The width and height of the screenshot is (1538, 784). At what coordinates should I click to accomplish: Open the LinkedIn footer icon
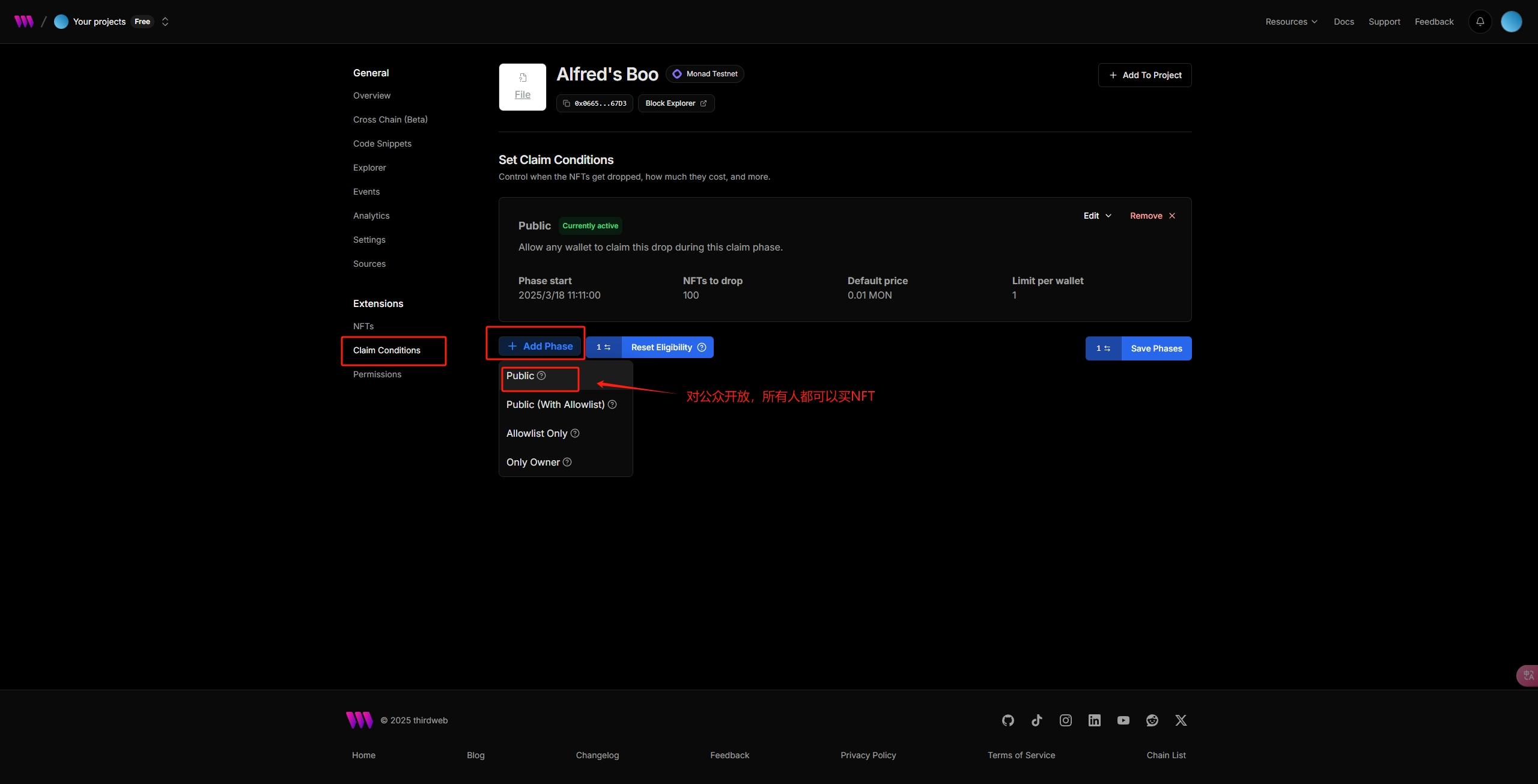[x=1094, y=720]
